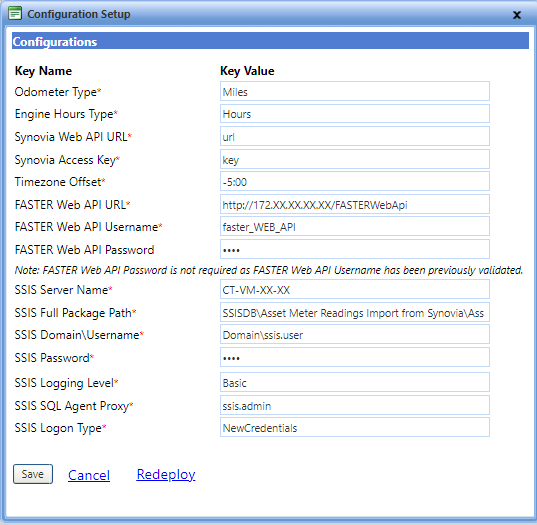This screenshot has width=537, height=525.
Task: Focus the Odometer Type field
Action: 355,91
